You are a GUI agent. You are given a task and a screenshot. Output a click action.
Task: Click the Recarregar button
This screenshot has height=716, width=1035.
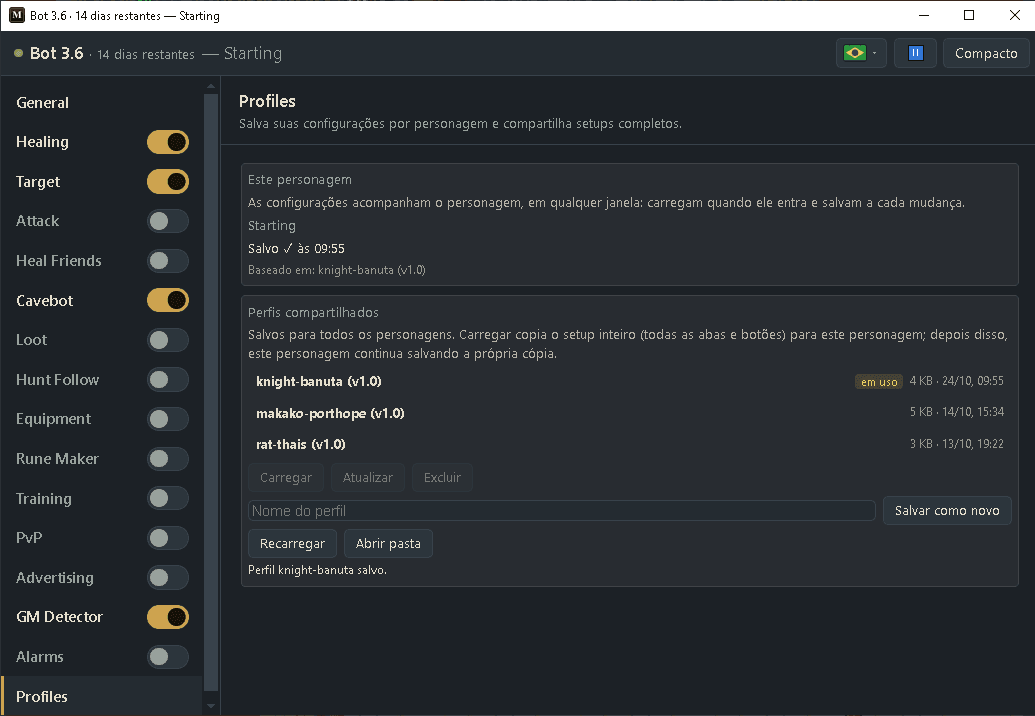click(x=292, y=544)
